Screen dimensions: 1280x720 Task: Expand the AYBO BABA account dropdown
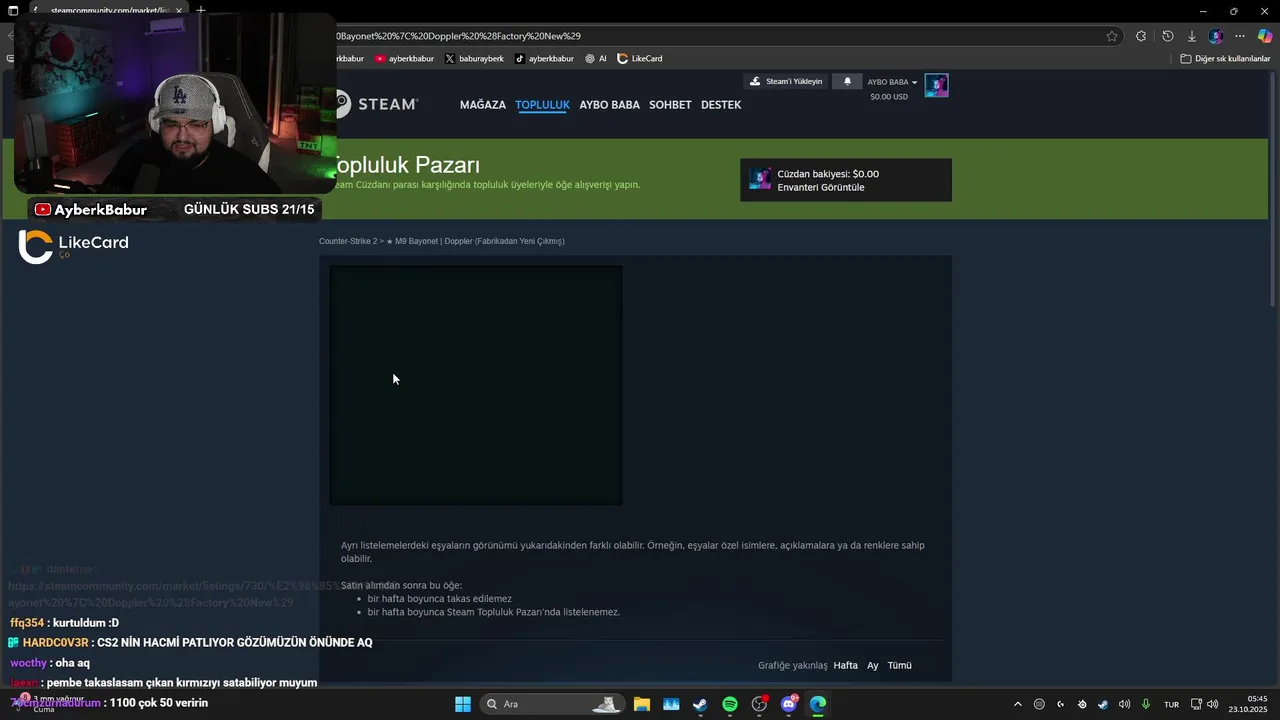(892, 82)
